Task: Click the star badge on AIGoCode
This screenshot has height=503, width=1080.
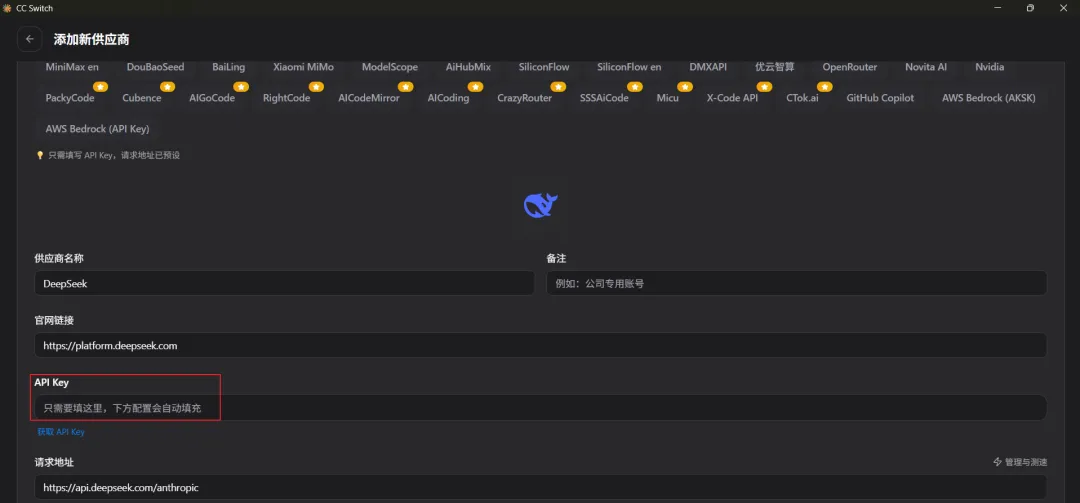Action: tap(241, 87)
